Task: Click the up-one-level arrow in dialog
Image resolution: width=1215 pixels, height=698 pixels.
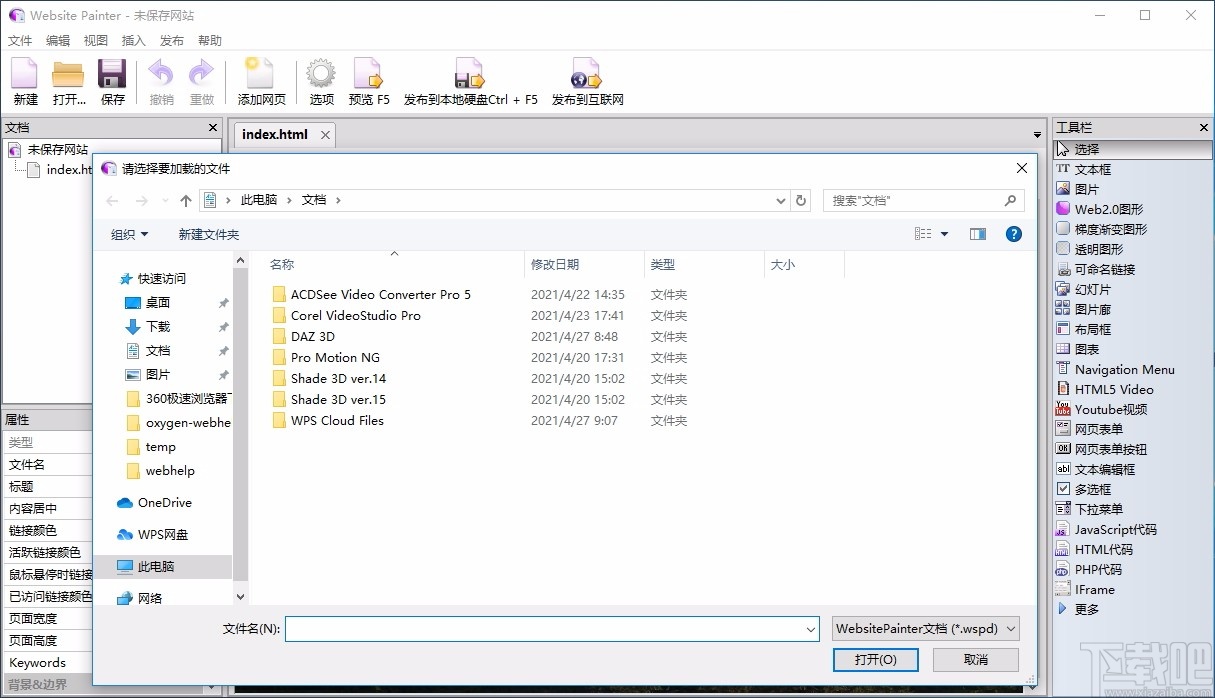Action: click(185, 200)
